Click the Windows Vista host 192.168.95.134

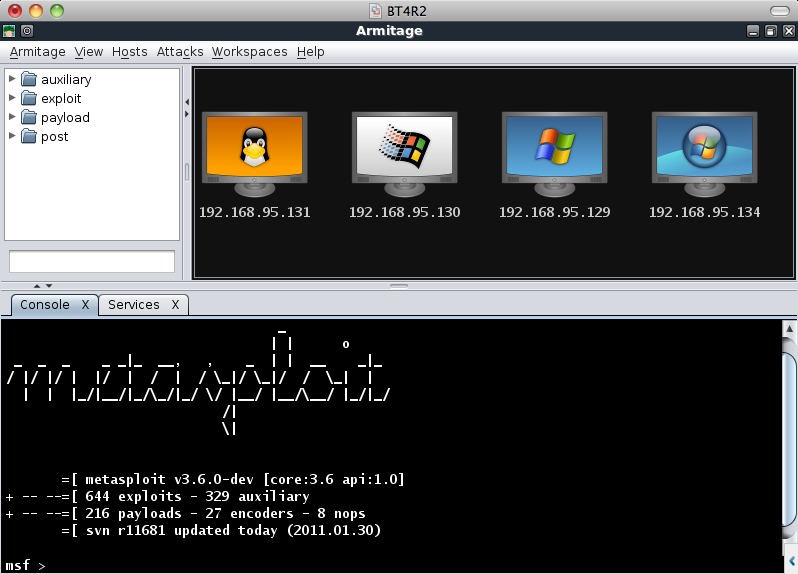pyautogui.click(x=704, y=152)
